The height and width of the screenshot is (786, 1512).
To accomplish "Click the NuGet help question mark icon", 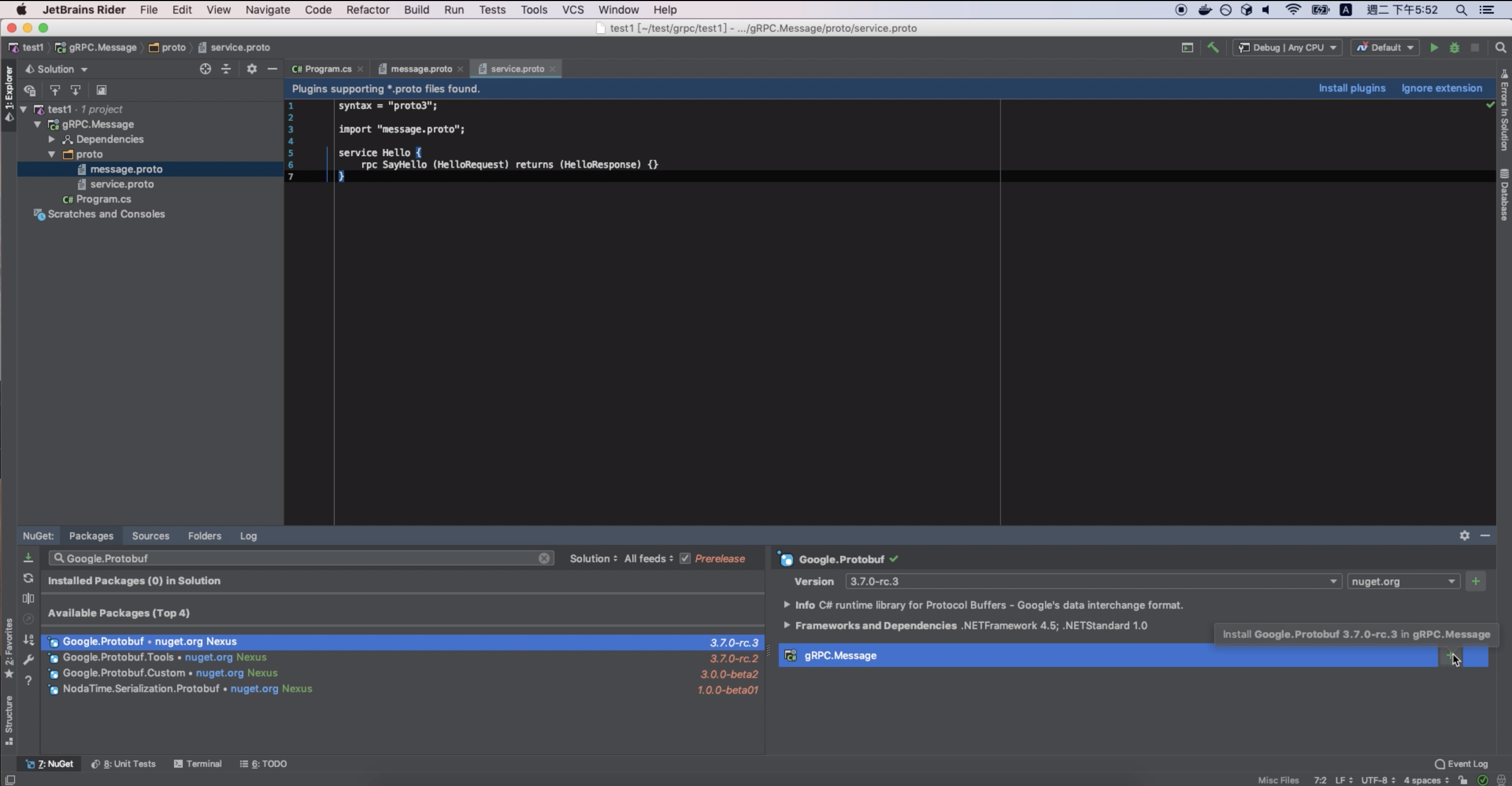I will click(28, 681).
